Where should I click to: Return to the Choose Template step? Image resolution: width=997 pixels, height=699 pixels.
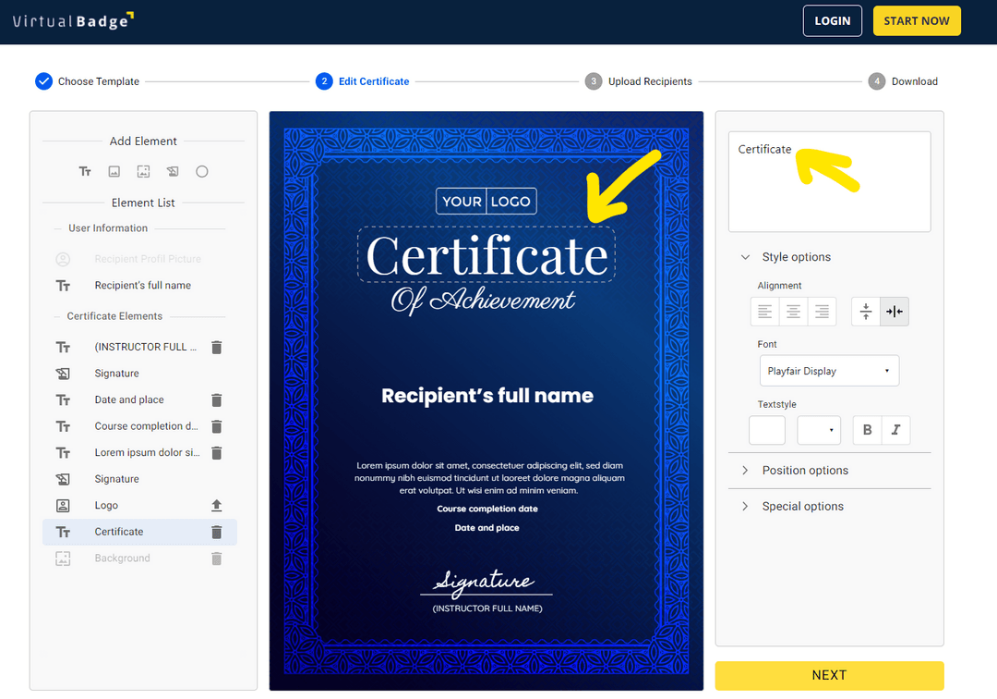(x=95, y=81)
